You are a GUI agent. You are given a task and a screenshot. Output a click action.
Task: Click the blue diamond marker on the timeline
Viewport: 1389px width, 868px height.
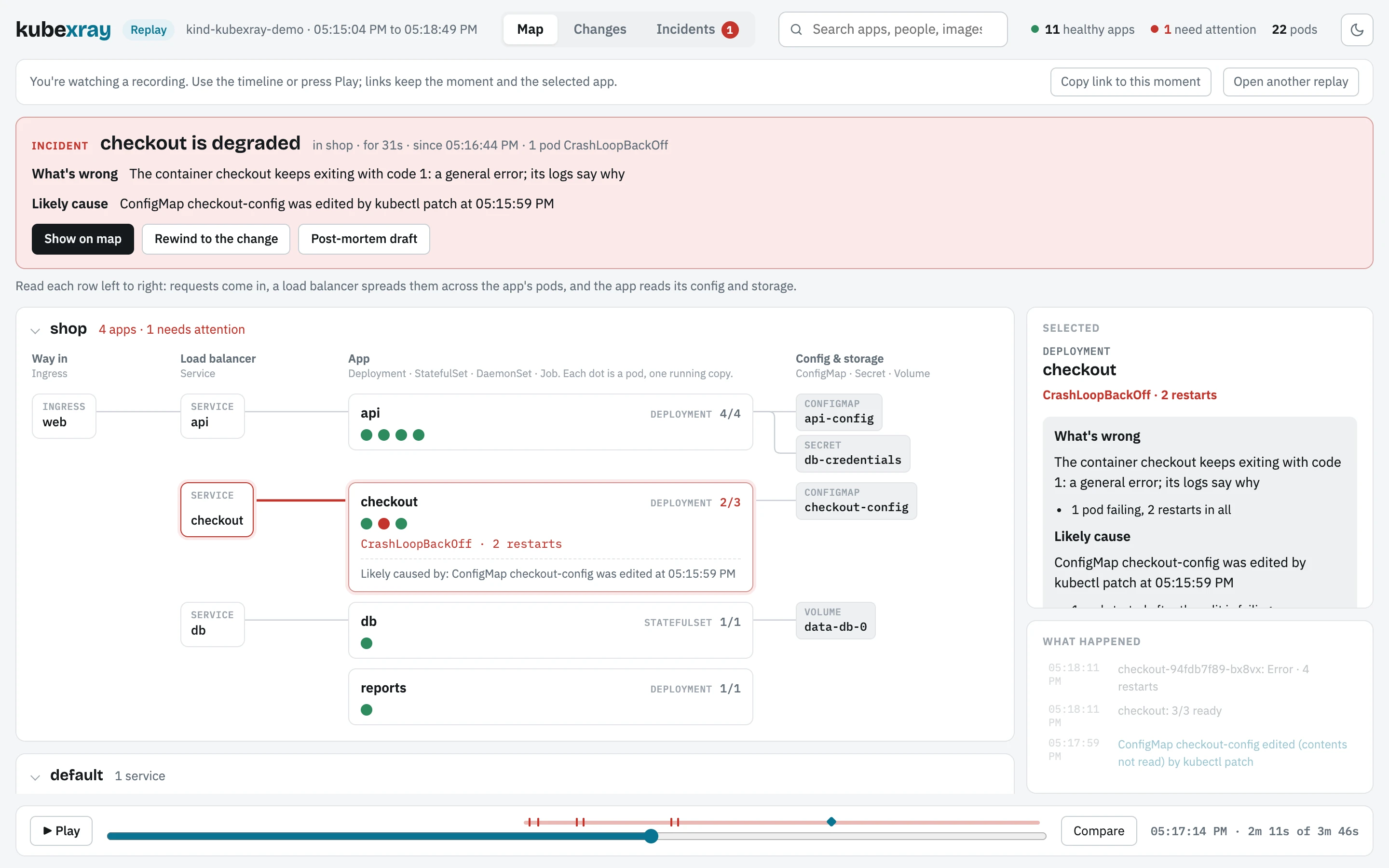click(831, 822)
